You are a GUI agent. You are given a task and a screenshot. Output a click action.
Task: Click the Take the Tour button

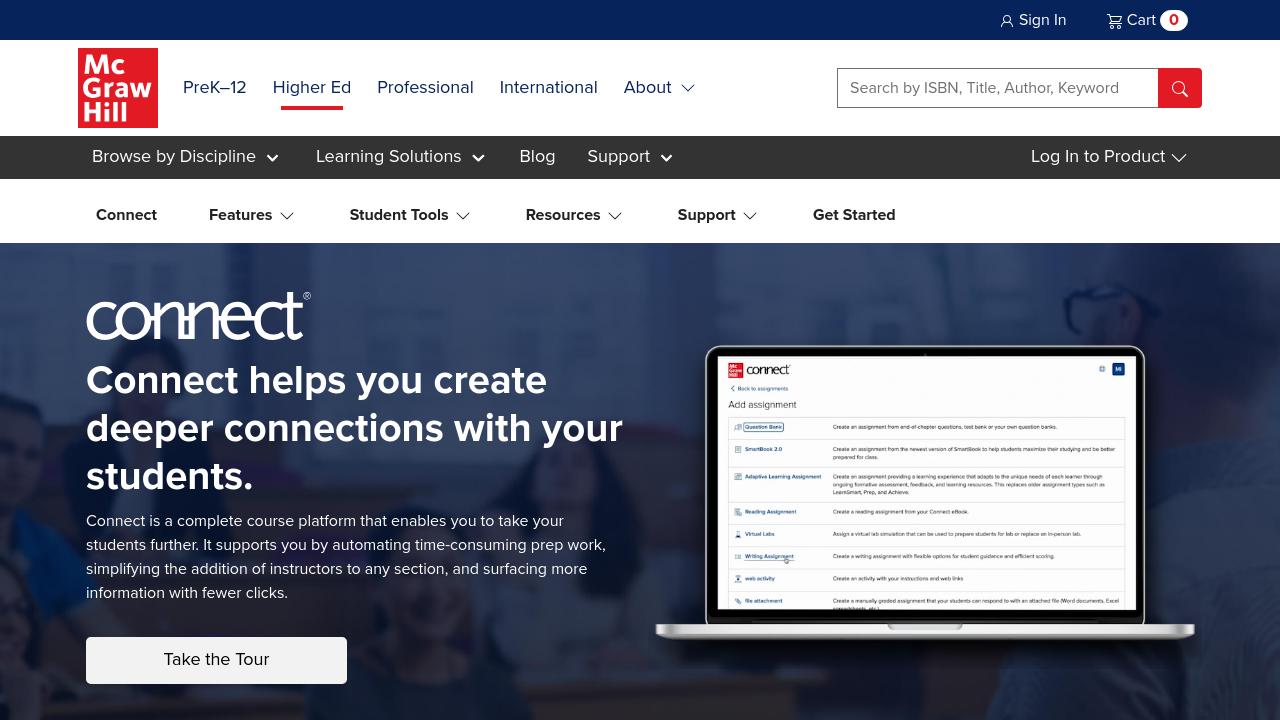click(x=216, y=660)
